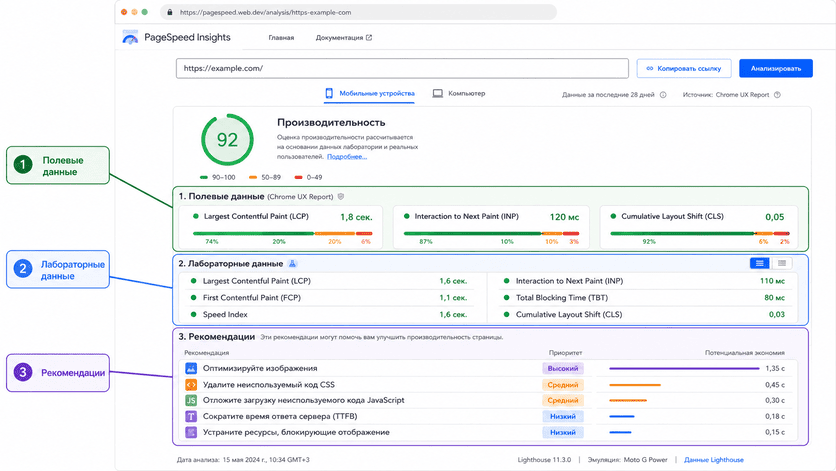Click the 3. Рекомендации section heading
The height and width of the screenshot is (471, 836).
point(216,337)
